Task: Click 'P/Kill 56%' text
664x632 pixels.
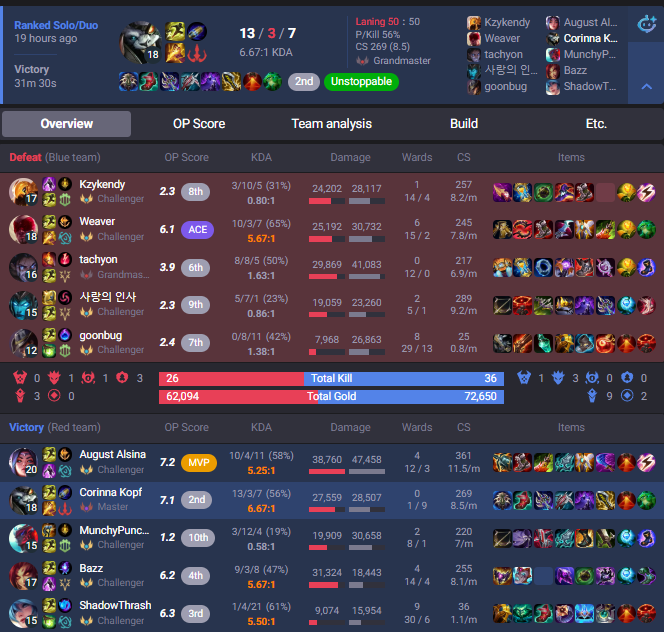Action: [x=378, y=34]
